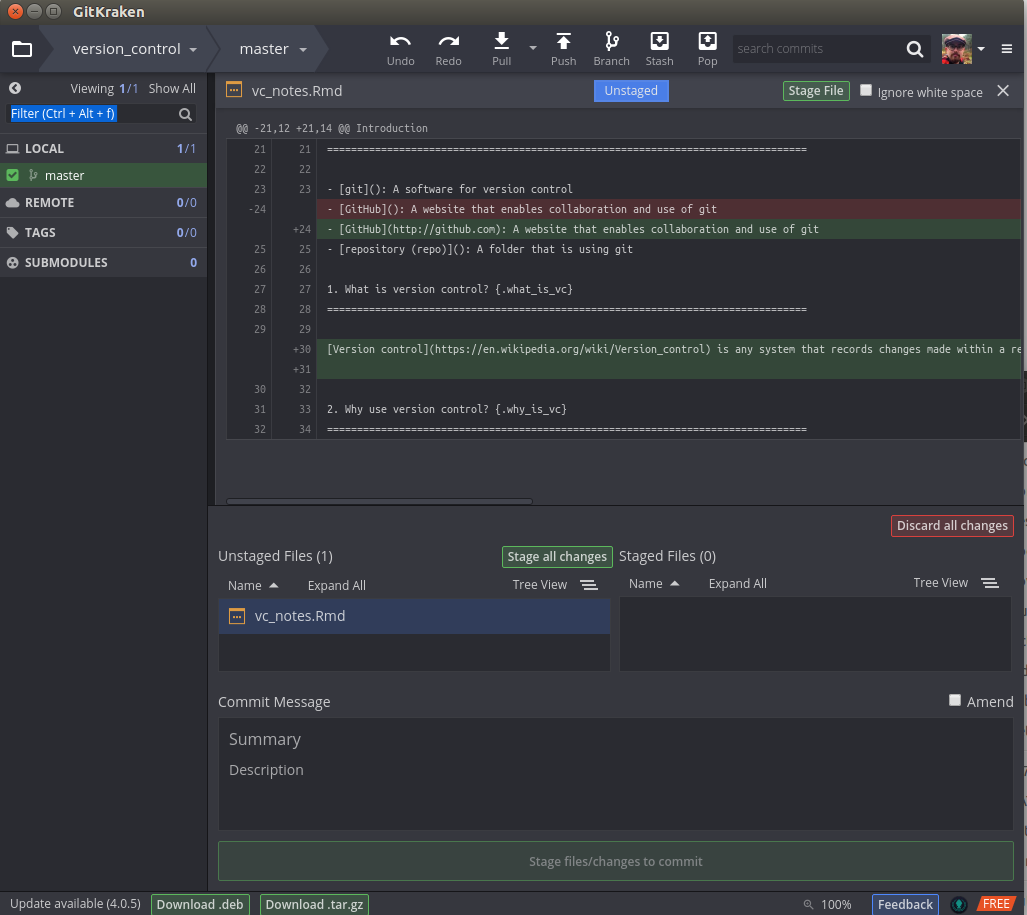This screenshot has height=915, width=1027.
Task: Click Show All in the sidebar
Action: (172, 88)
